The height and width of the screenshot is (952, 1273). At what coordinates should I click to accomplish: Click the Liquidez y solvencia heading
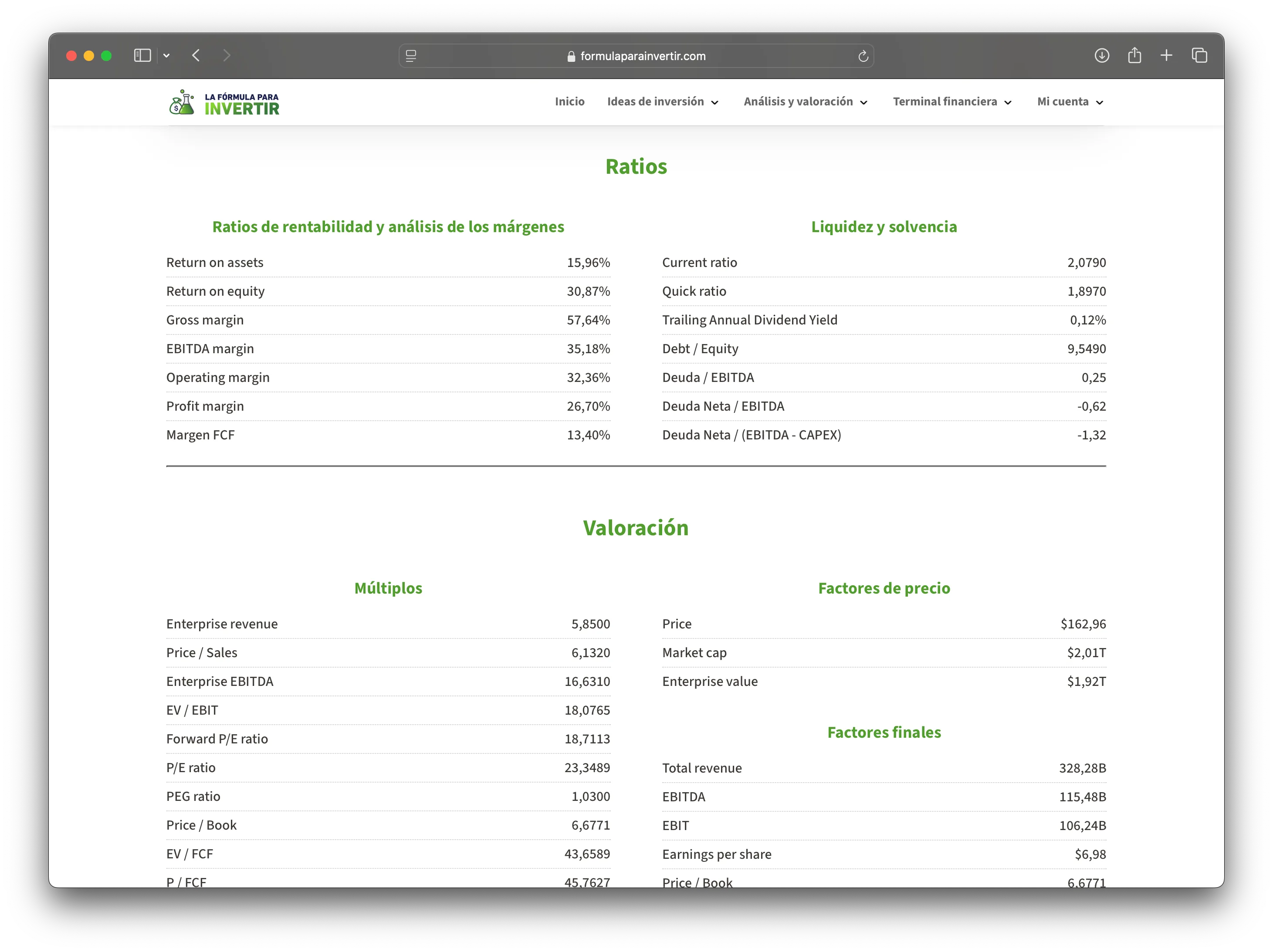884,226
